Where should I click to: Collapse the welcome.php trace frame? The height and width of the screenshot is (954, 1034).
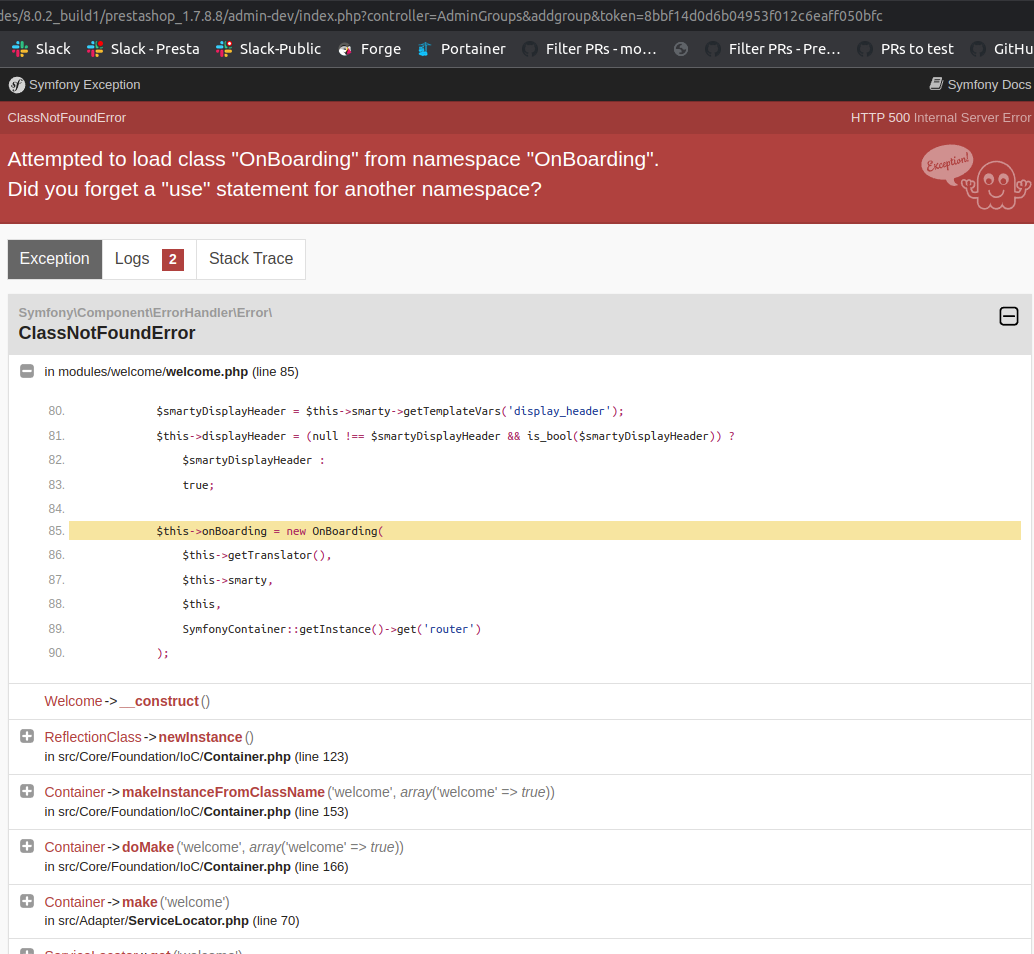pos(26,371)
